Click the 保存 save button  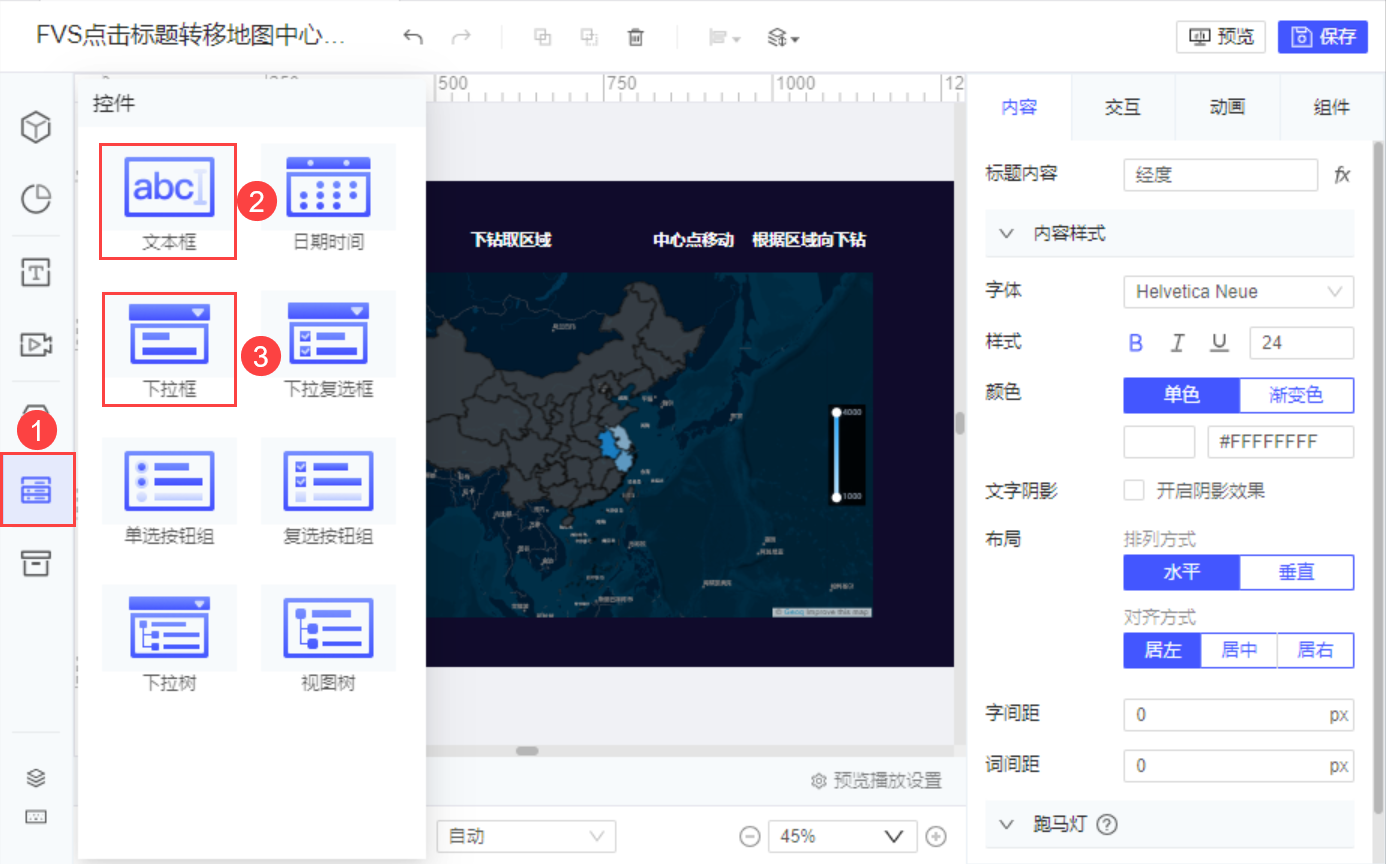coord(1323,37)
